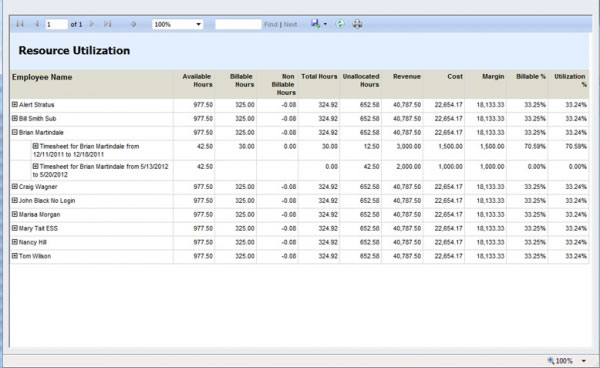
Task: Click Nancy Hill's 977.50 available hours
Action: [x=203, y=242]
